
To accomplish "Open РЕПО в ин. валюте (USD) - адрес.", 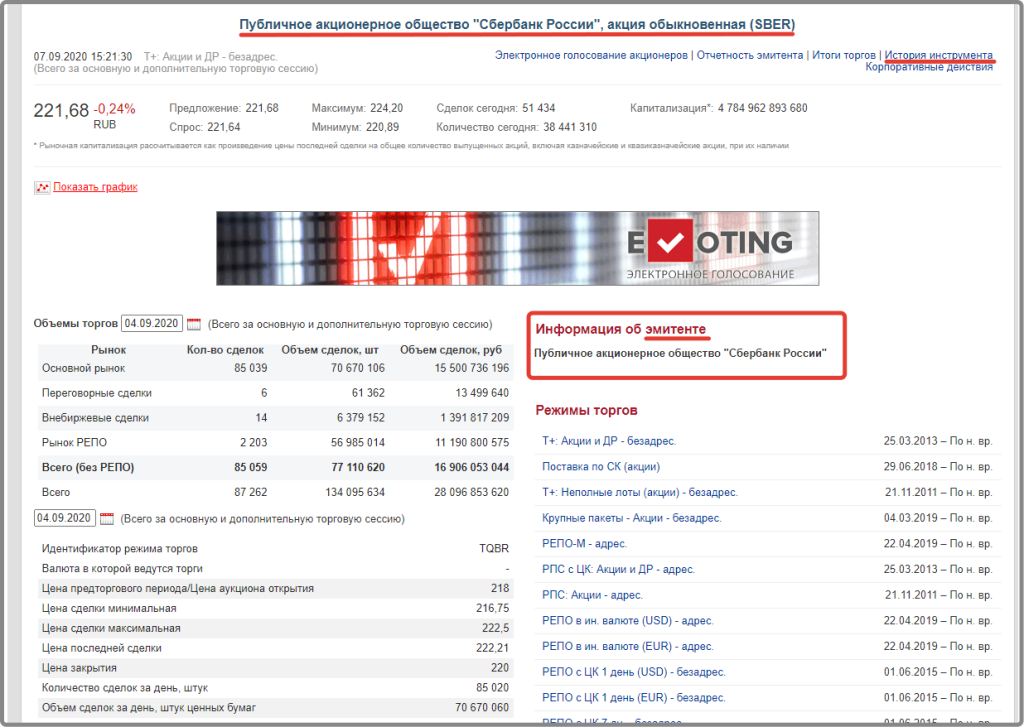I will click(627, 621).
